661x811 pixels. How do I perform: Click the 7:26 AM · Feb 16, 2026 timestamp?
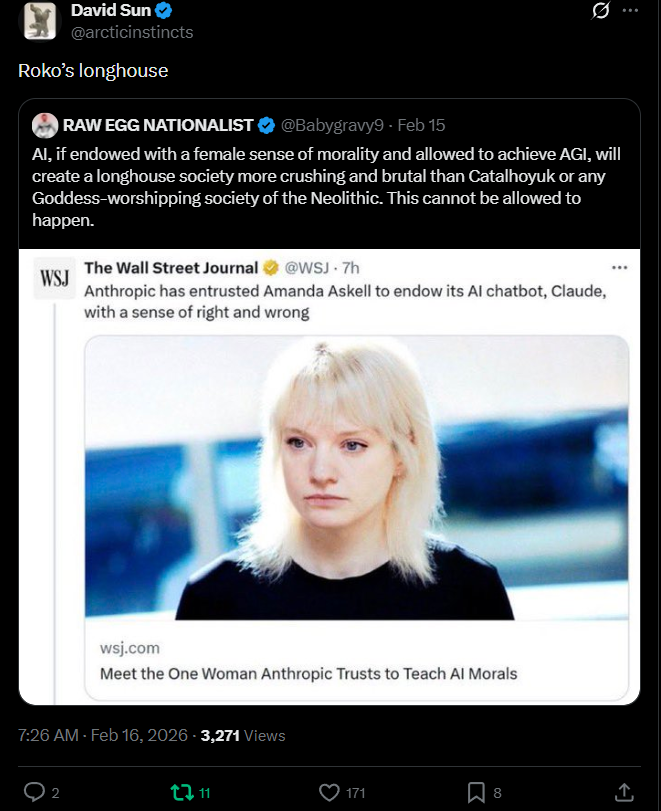click(x=103, y=735)
